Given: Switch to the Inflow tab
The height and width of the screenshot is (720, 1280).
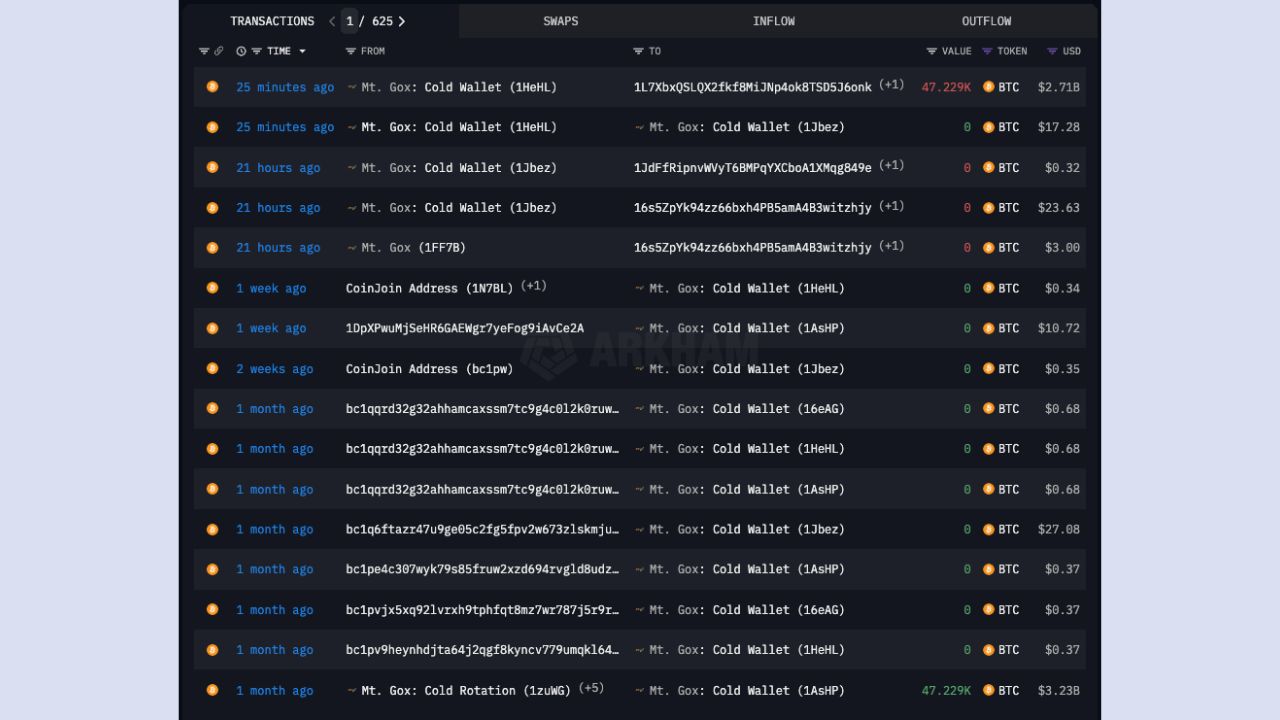Looking at the screenshot, I should [x=773, y=21].
